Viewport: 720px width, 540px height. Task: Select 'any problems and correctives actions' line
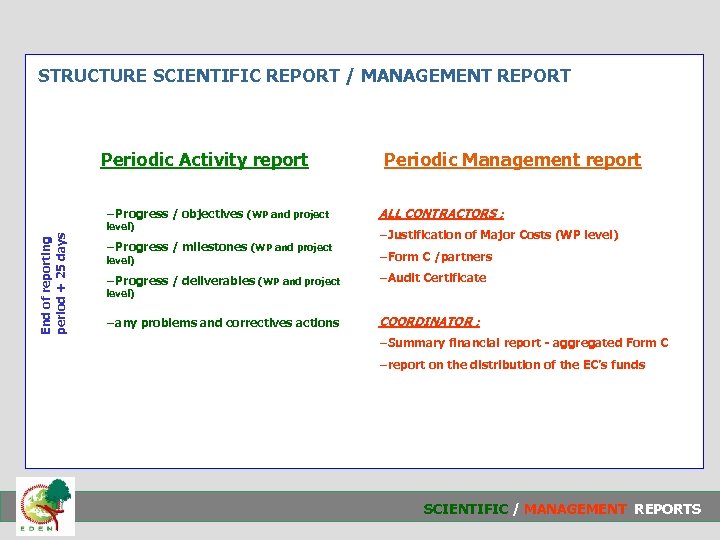pos(223,323)
